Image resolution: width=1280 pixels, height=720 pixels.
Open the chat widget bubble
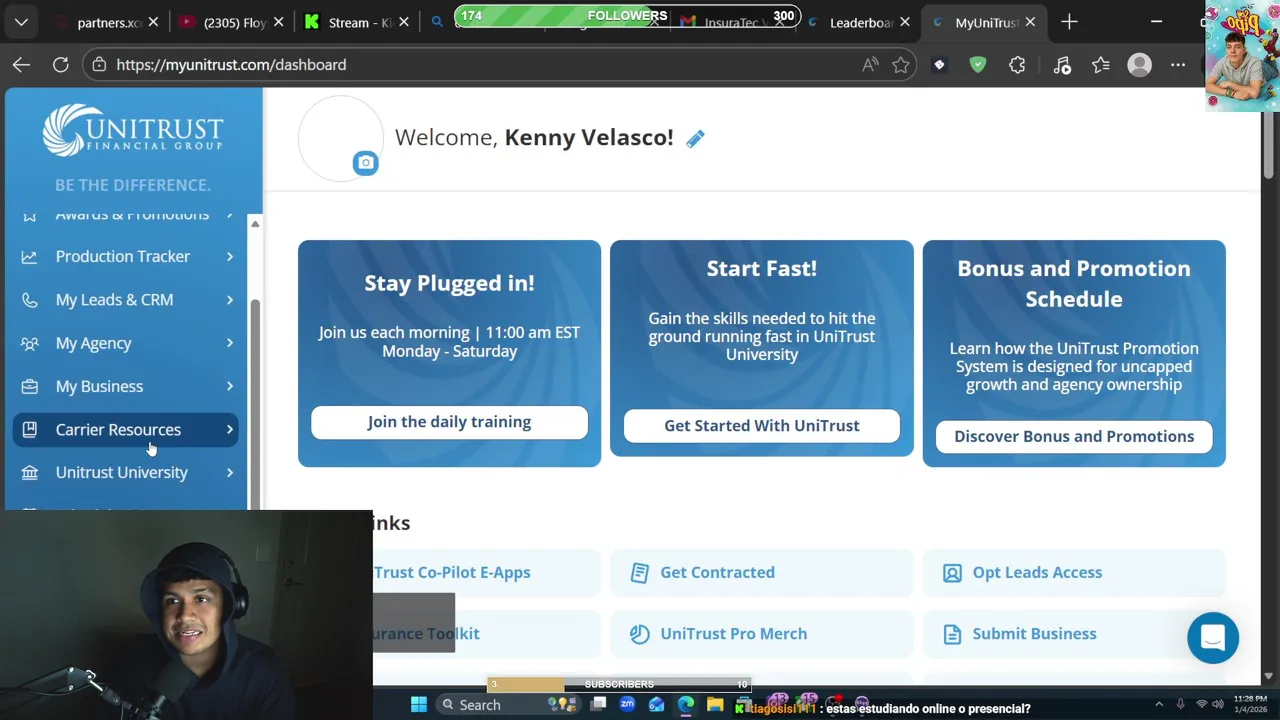[x=1213, y=638]
